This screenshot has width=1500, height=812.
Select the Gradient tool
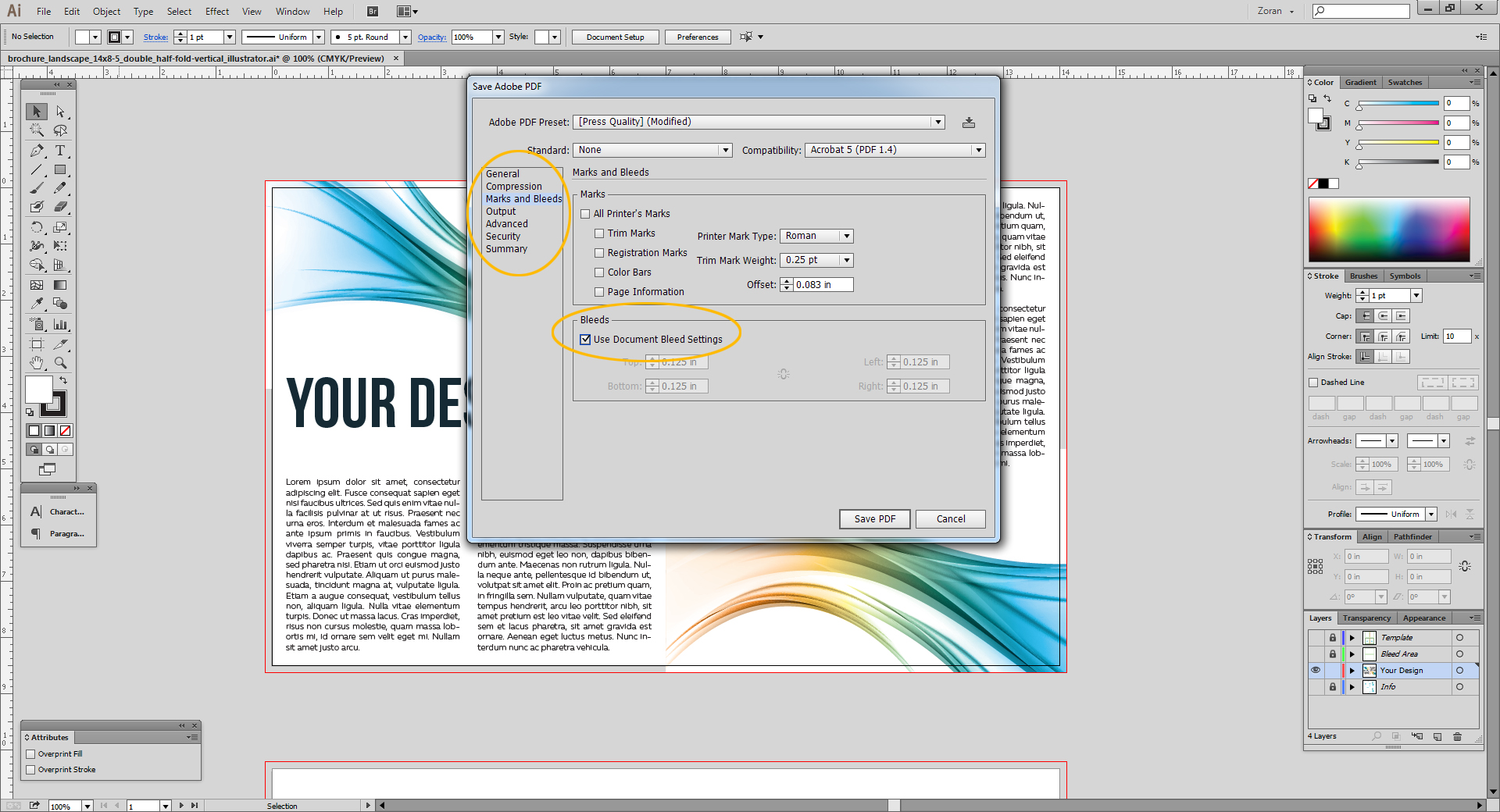60,285
